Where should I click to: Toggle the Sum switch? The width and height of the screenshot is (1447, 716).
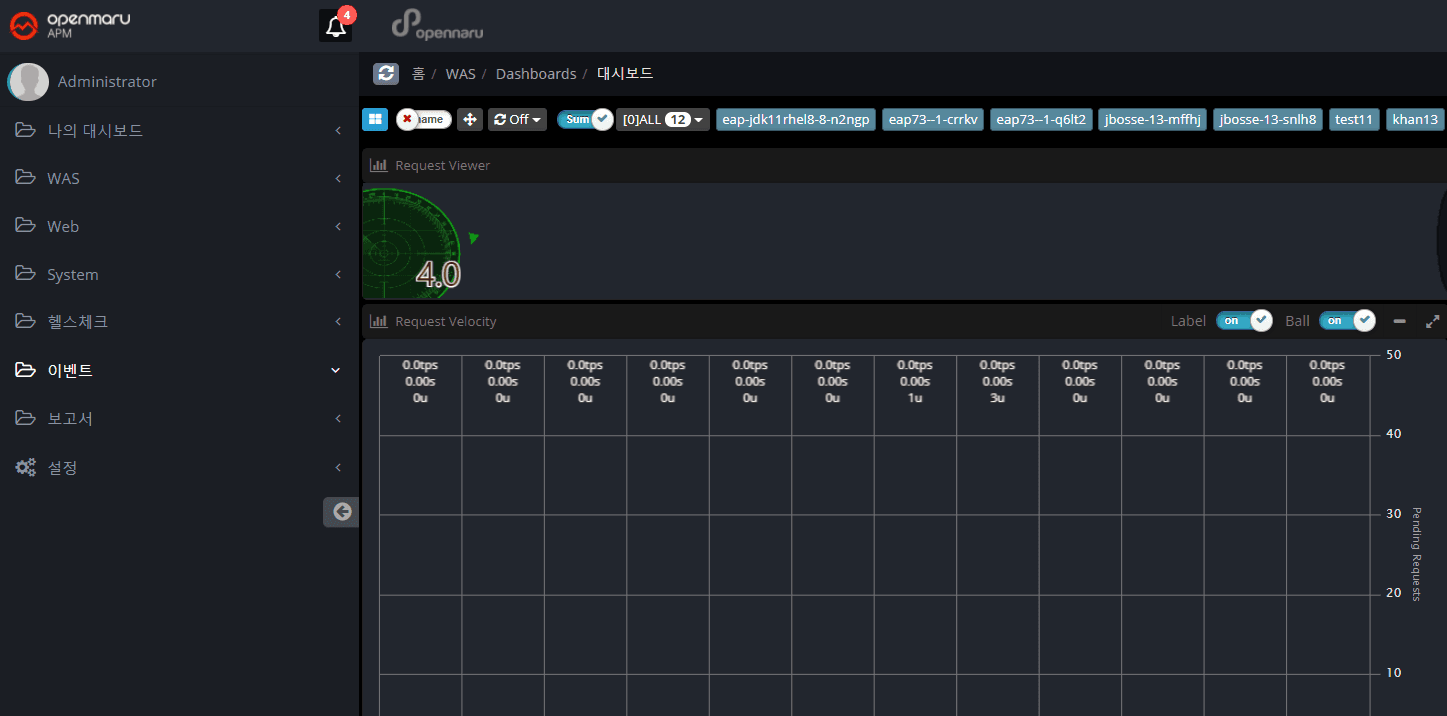[584, 120]
